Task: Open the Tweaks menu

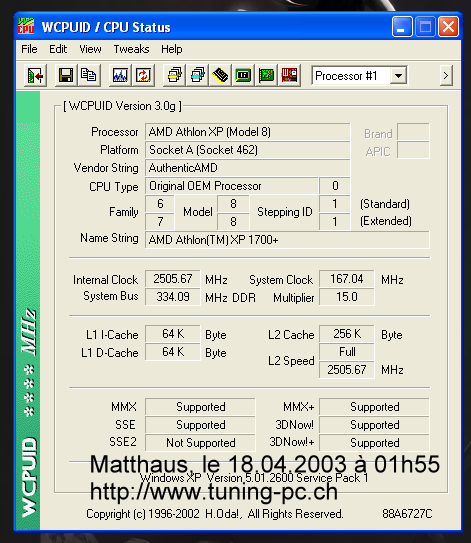Action: pyautogui.click(x=131, y=49)
